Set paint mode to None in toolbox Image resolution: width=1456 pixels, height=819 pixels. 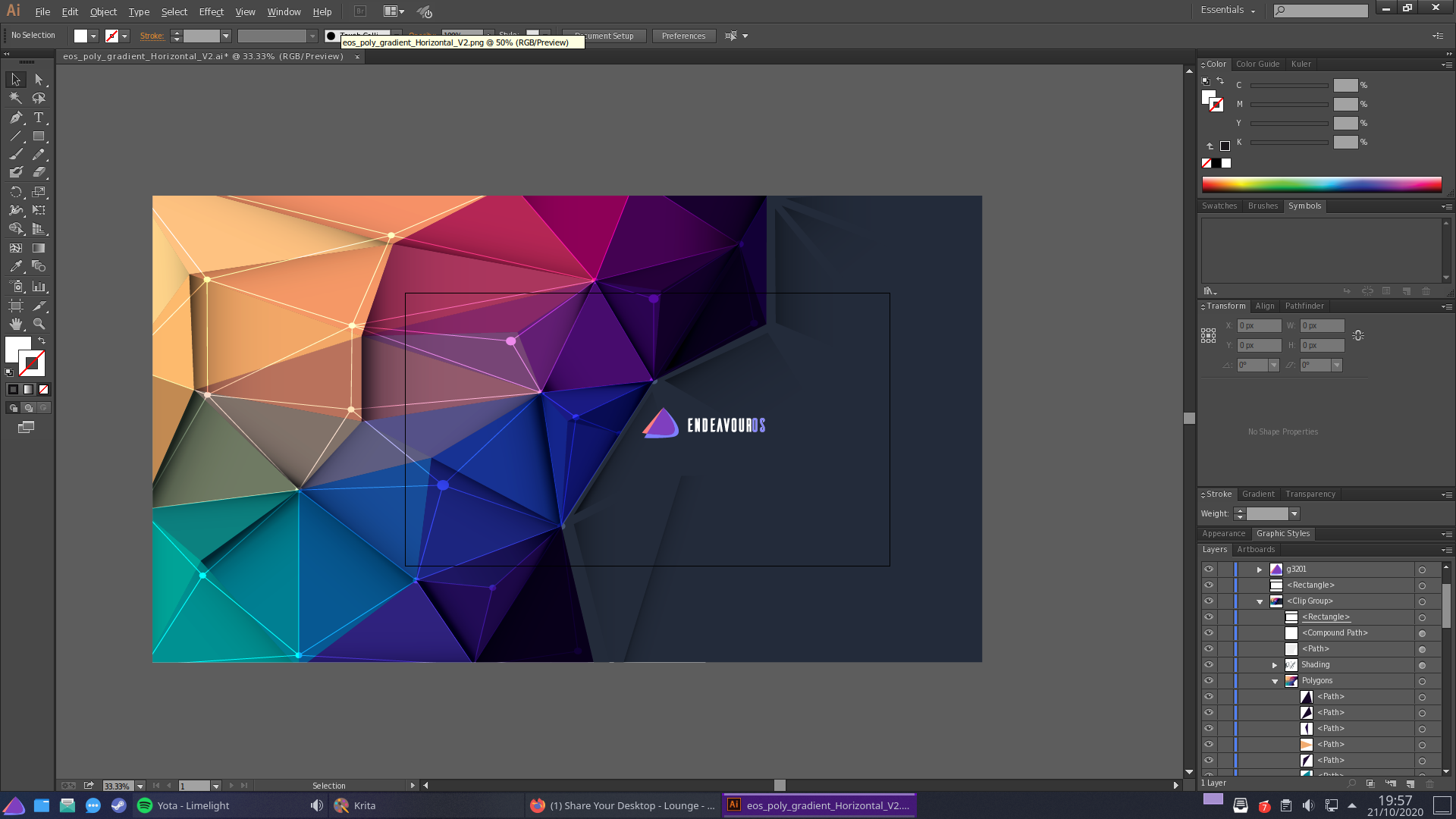(43, 389)
